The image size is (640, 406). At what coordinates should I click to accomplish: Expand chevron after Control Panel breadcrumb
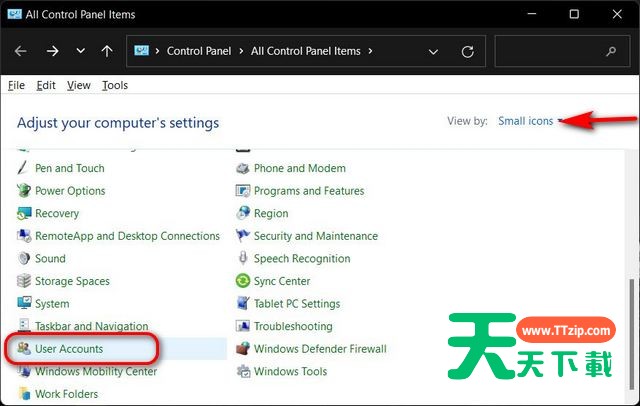click(241, 51)
